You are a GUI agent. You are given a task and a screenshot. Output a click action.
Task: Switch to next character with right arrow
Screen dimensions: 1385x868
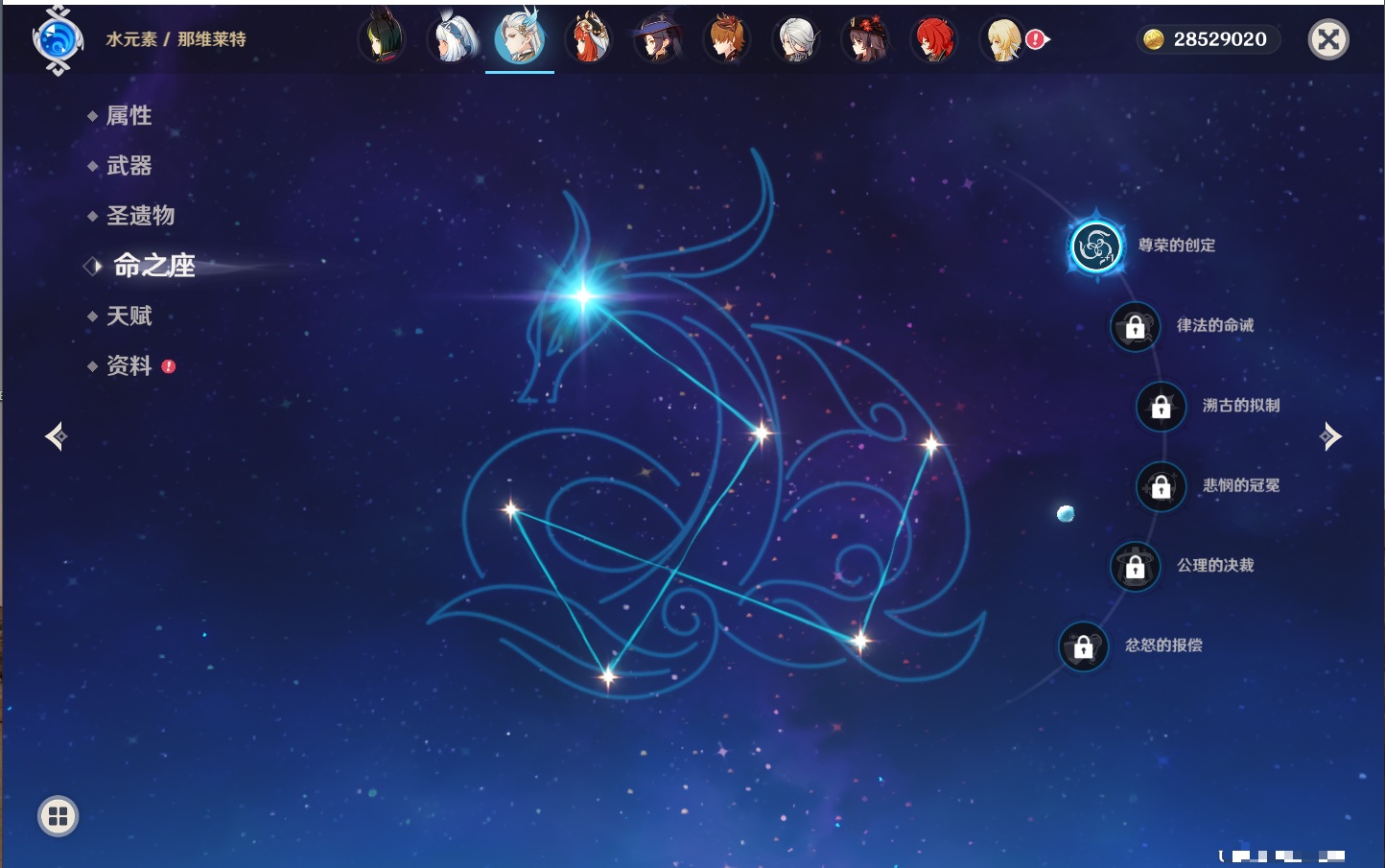coord(1330,436)
